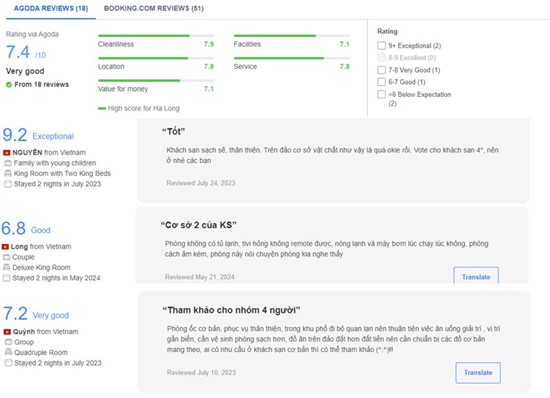Viewport: 550px width, 398px height.
Task: Click Vietnam flag icon beside Quỳnh
Action: tap(7, 331)
